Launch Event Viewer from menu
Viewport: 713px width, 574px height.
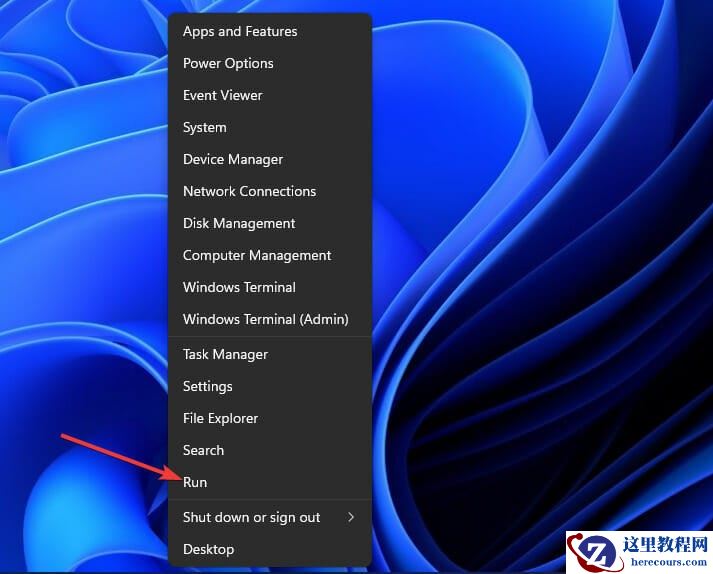(x=270, y=96)
